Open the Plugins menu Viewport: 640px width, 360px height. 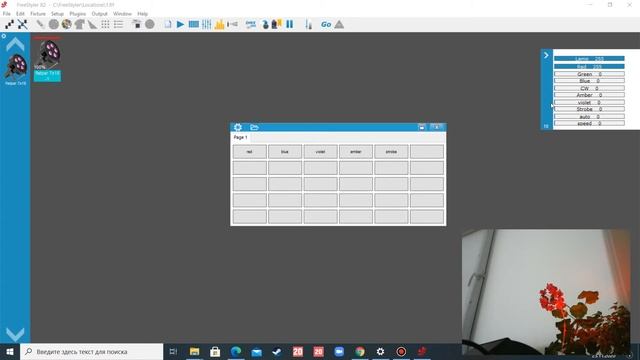coord(78,14)
